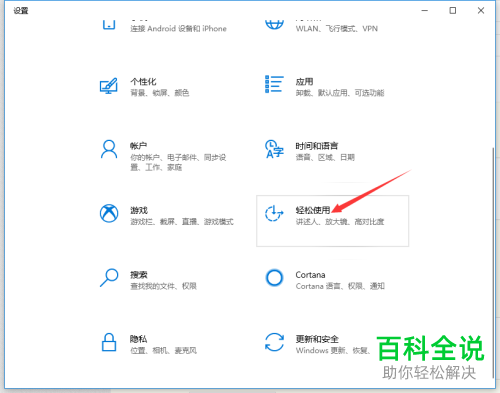The height and width of the screenshot is (393, 500).
Task: Click the phone icon beside 连接 Android 设备和 iPhone
Action: click(109, 25)
